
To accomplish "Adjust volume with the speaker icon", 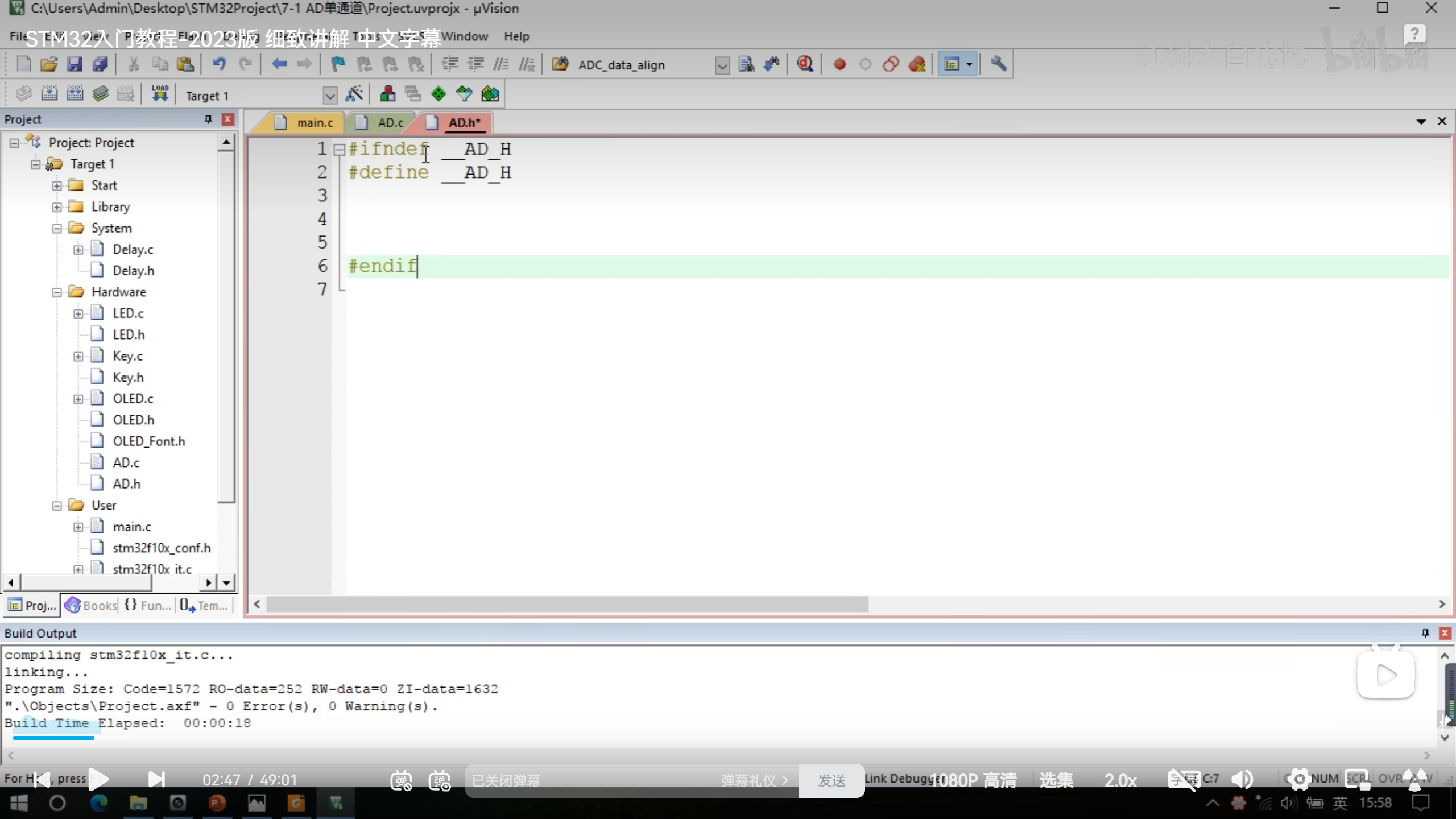I will click(1242, 780).
